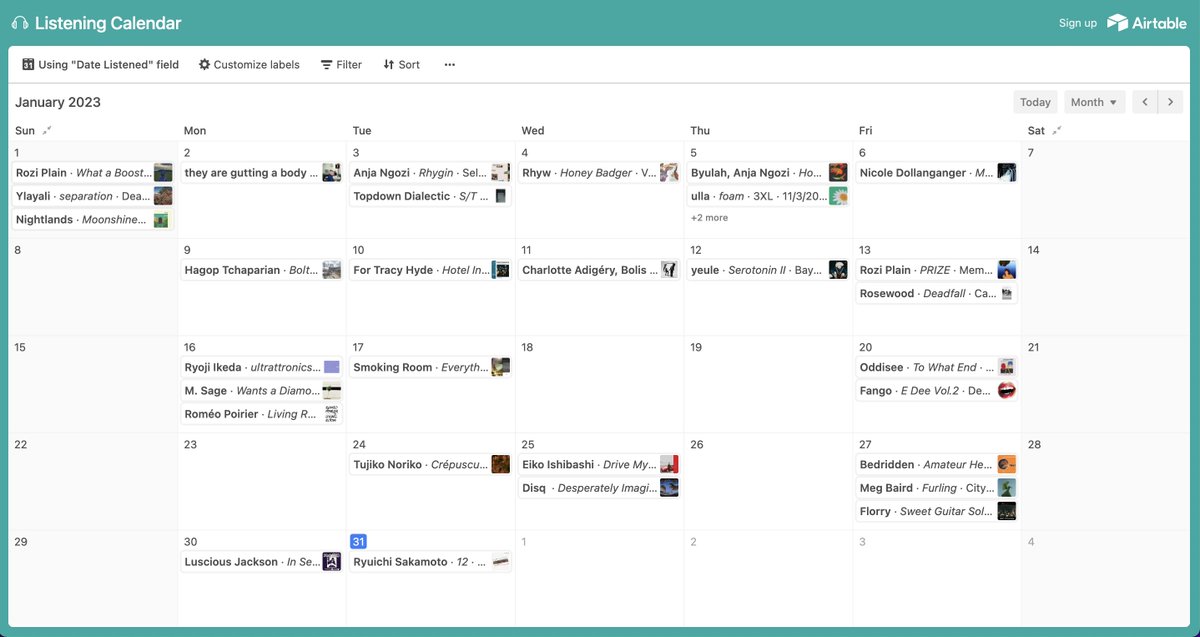
Task: Open Smoking Room Everything record
Action: coord(431,367)
